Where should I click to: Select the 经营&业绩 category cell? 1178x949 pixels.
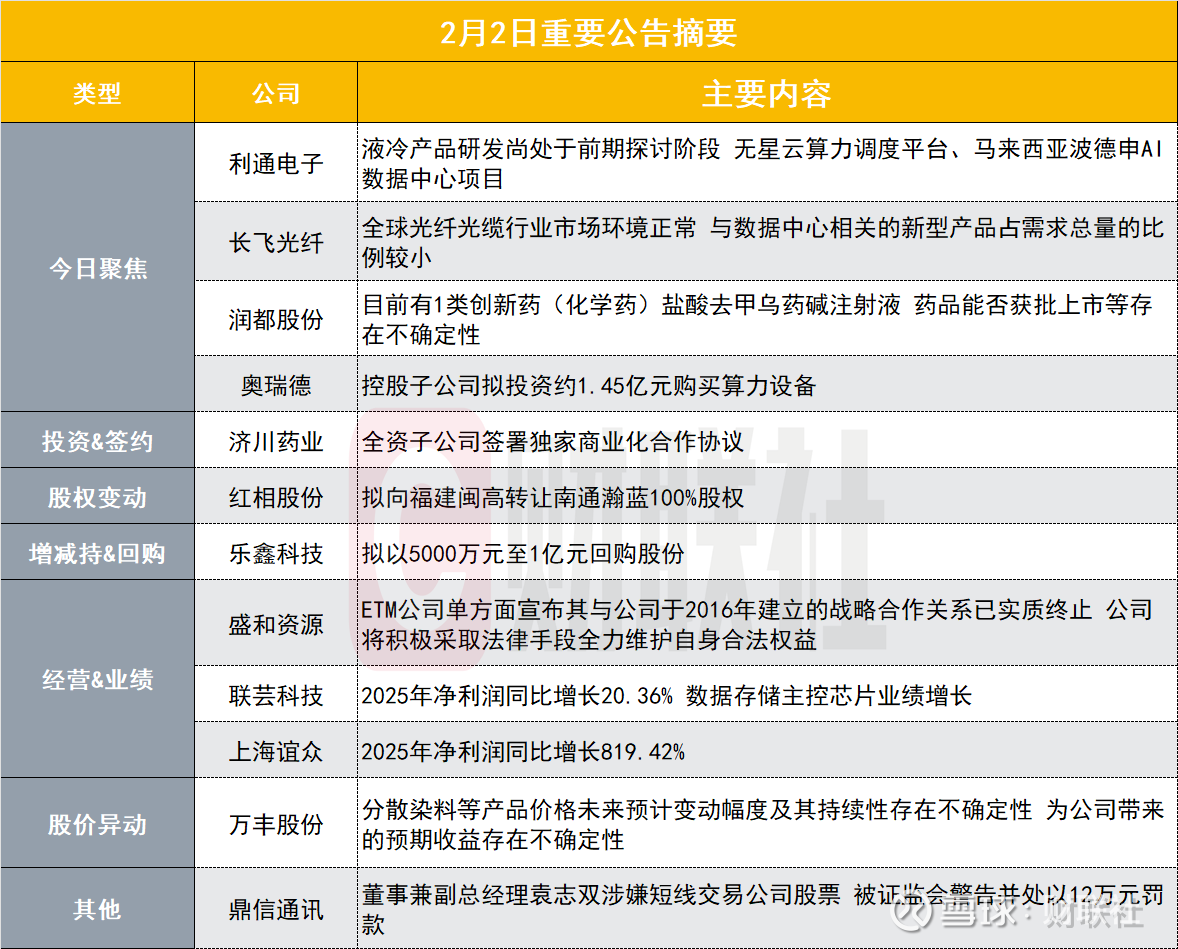(x=98, y=679)
